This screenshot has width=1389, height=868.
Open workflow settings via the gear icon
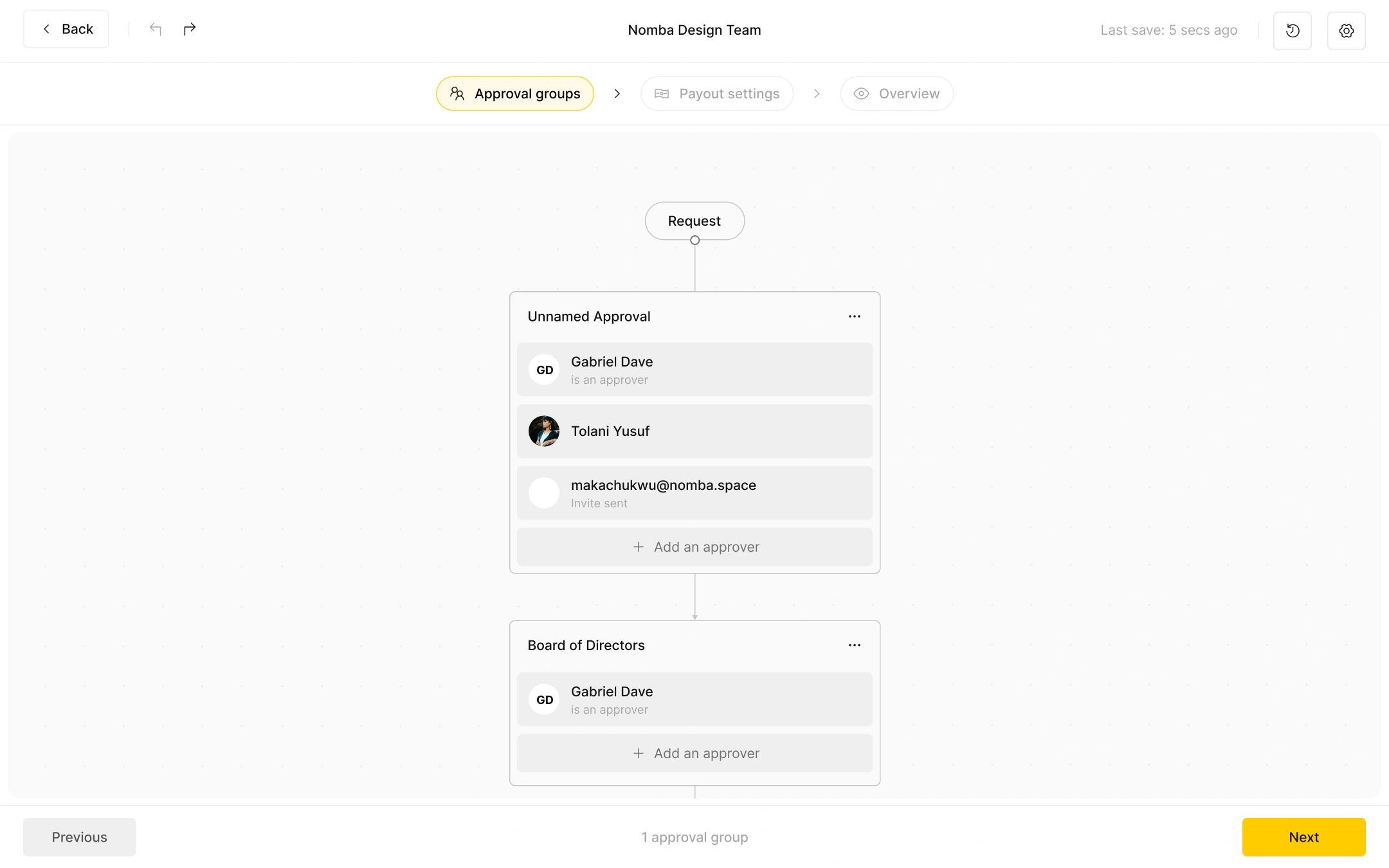point(1346,30)
